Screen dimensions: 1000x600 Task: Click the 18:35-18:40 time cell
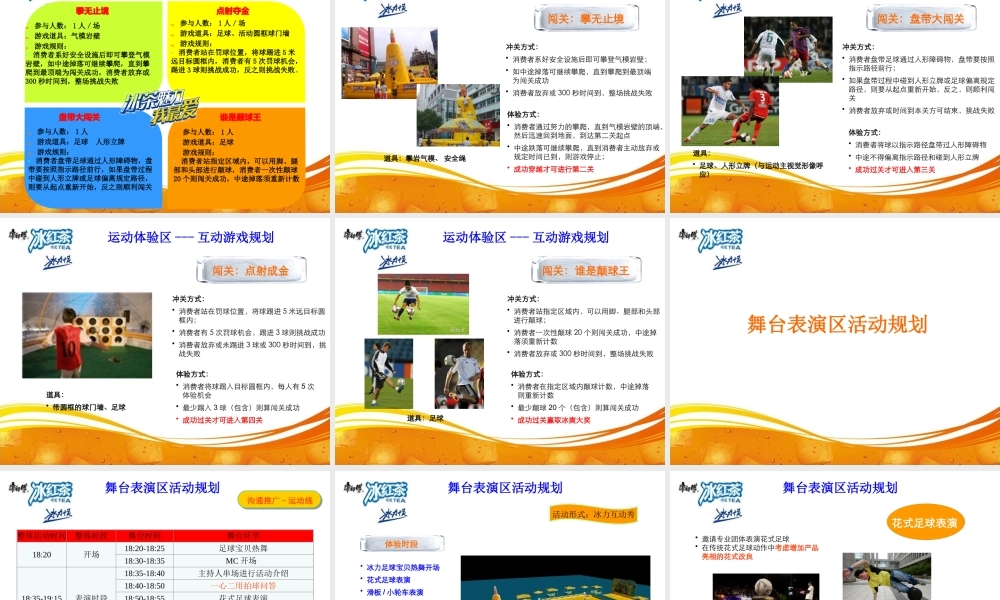(x=145, y=573)
